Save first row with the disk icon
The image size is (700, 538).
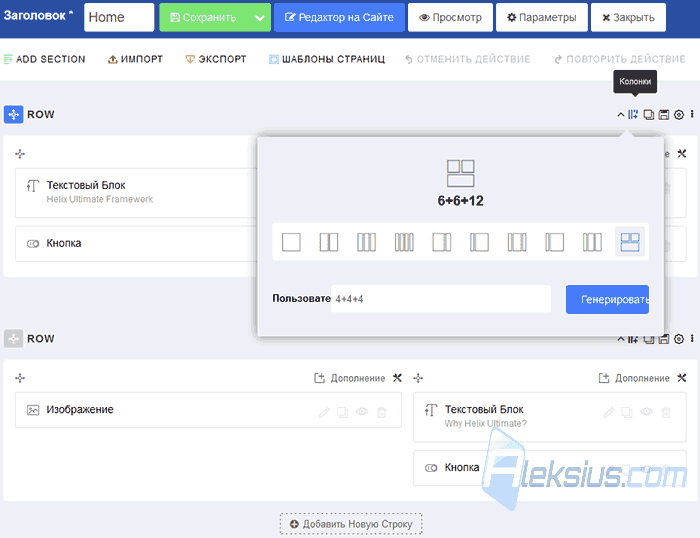(x=664, y=115)
